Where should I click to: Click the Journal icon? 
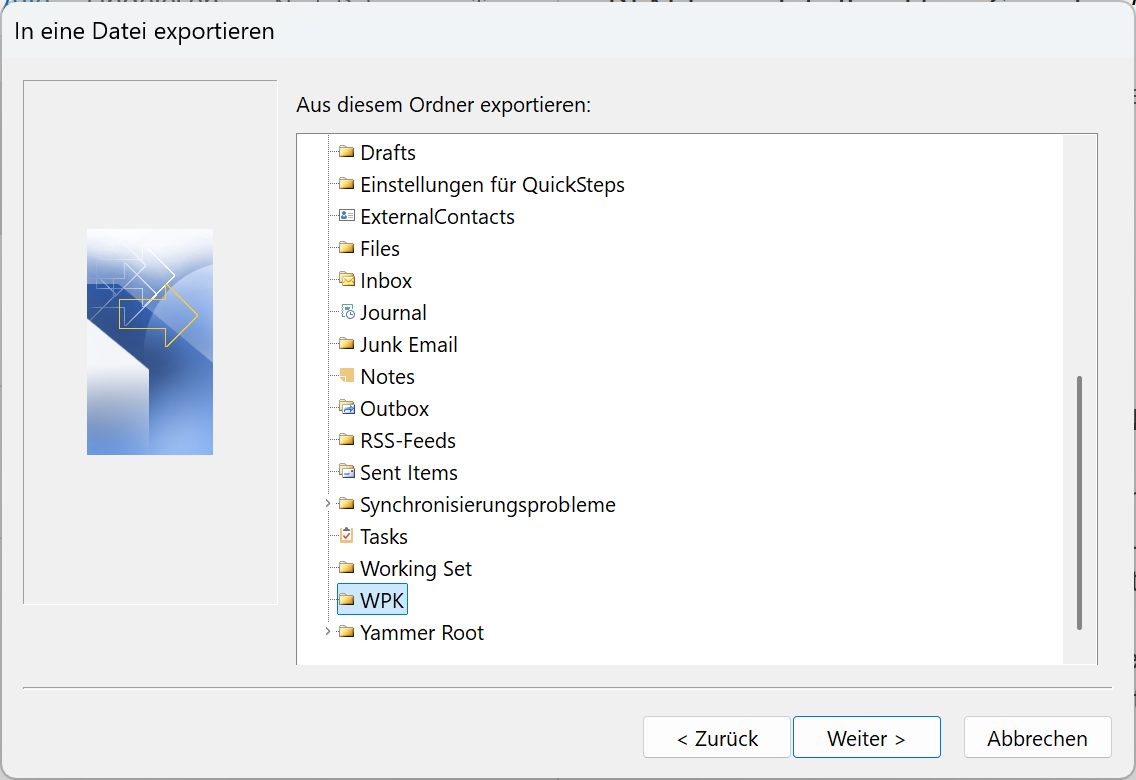click(x=348, y=311)
